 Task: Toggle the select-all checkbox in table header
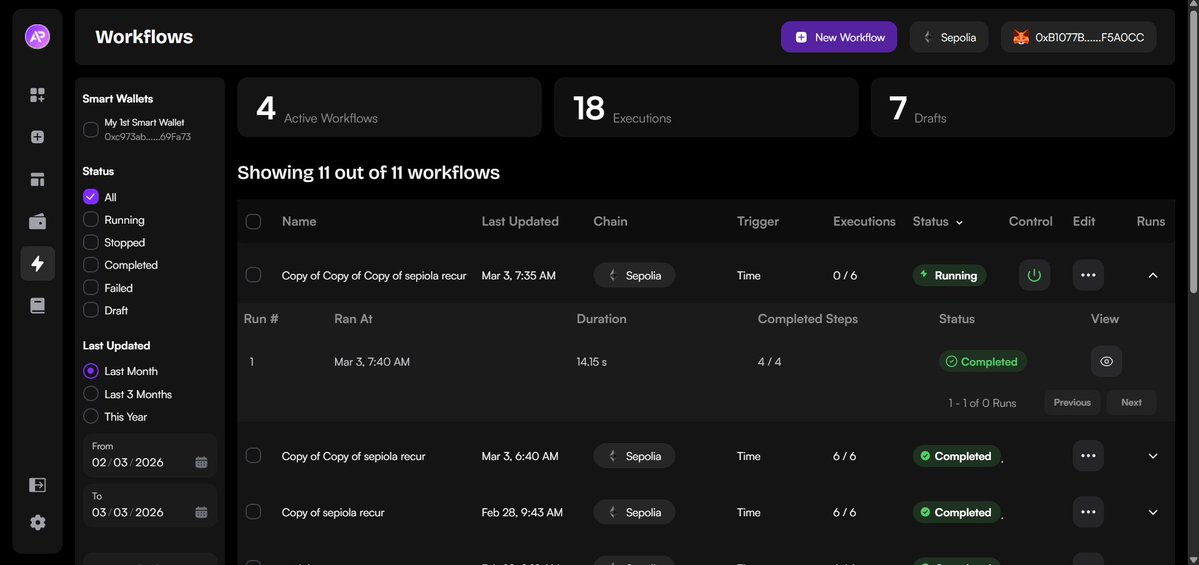[x=253, y=222]
